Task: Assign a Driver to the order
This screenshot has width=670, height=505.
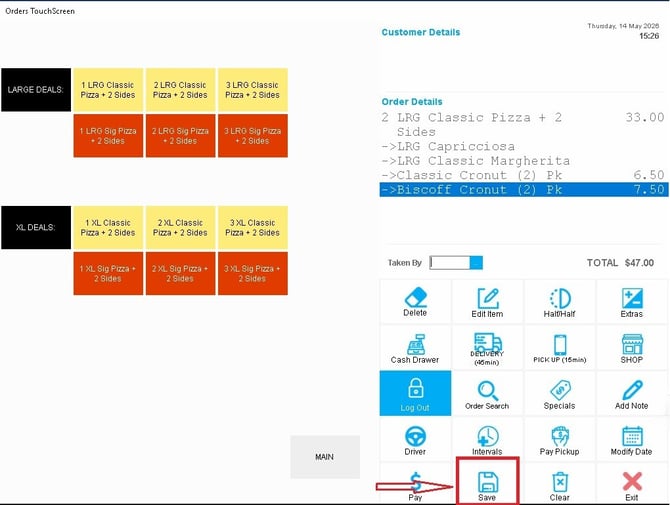Action: 415,440
